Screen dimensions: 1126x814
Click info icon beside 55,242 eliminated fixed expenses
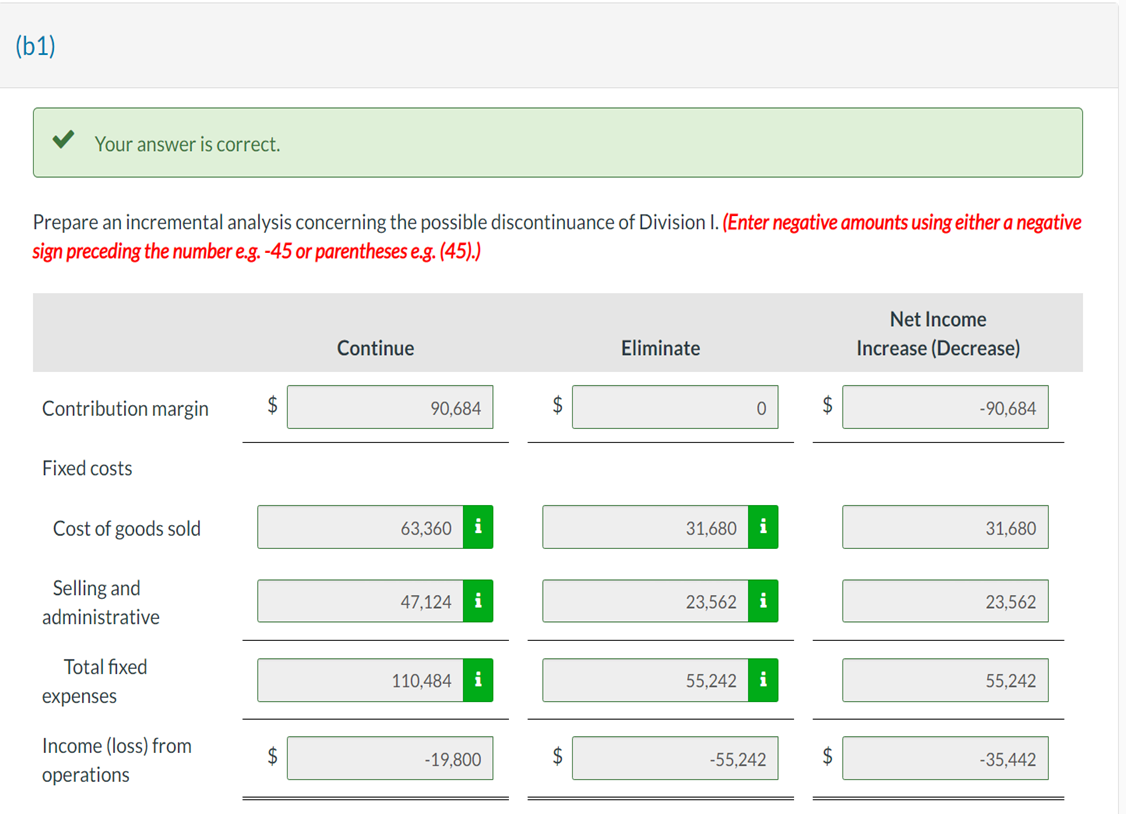tap(762, 680)
